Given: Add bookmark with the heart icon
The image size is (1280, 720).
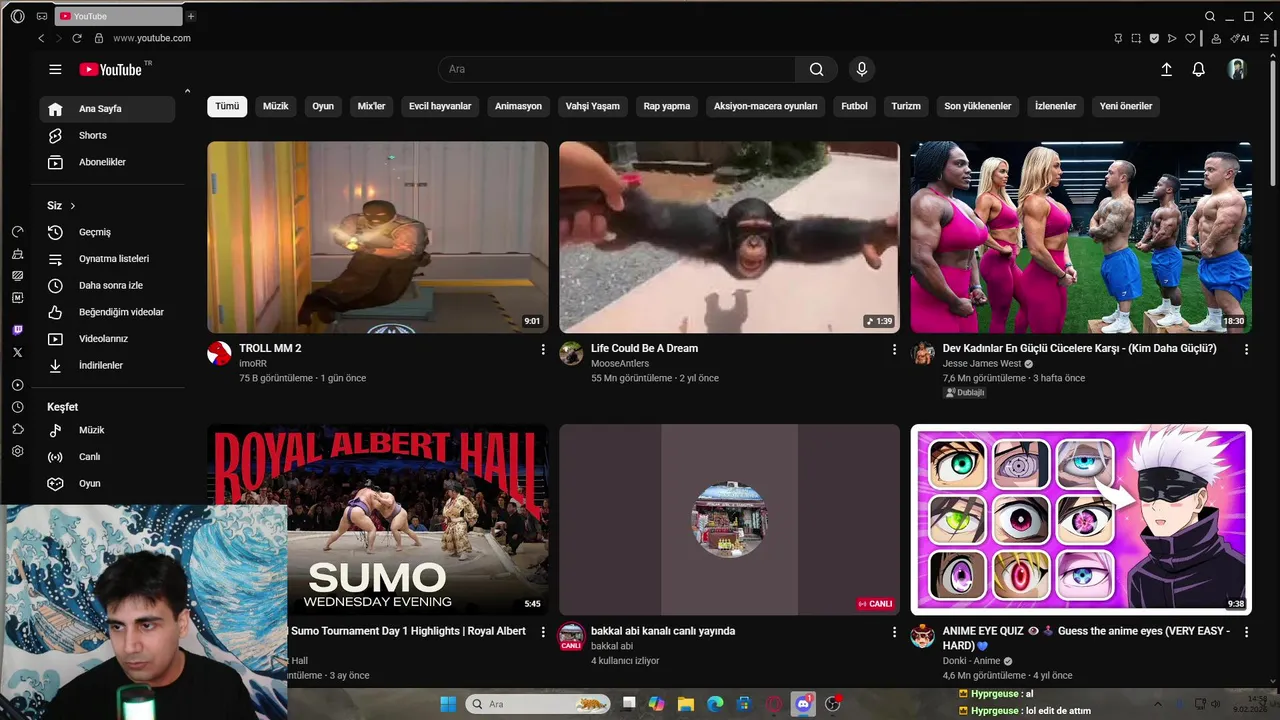Looking at the screenshot, I should pyautogui.click(x=1190, y=38).
